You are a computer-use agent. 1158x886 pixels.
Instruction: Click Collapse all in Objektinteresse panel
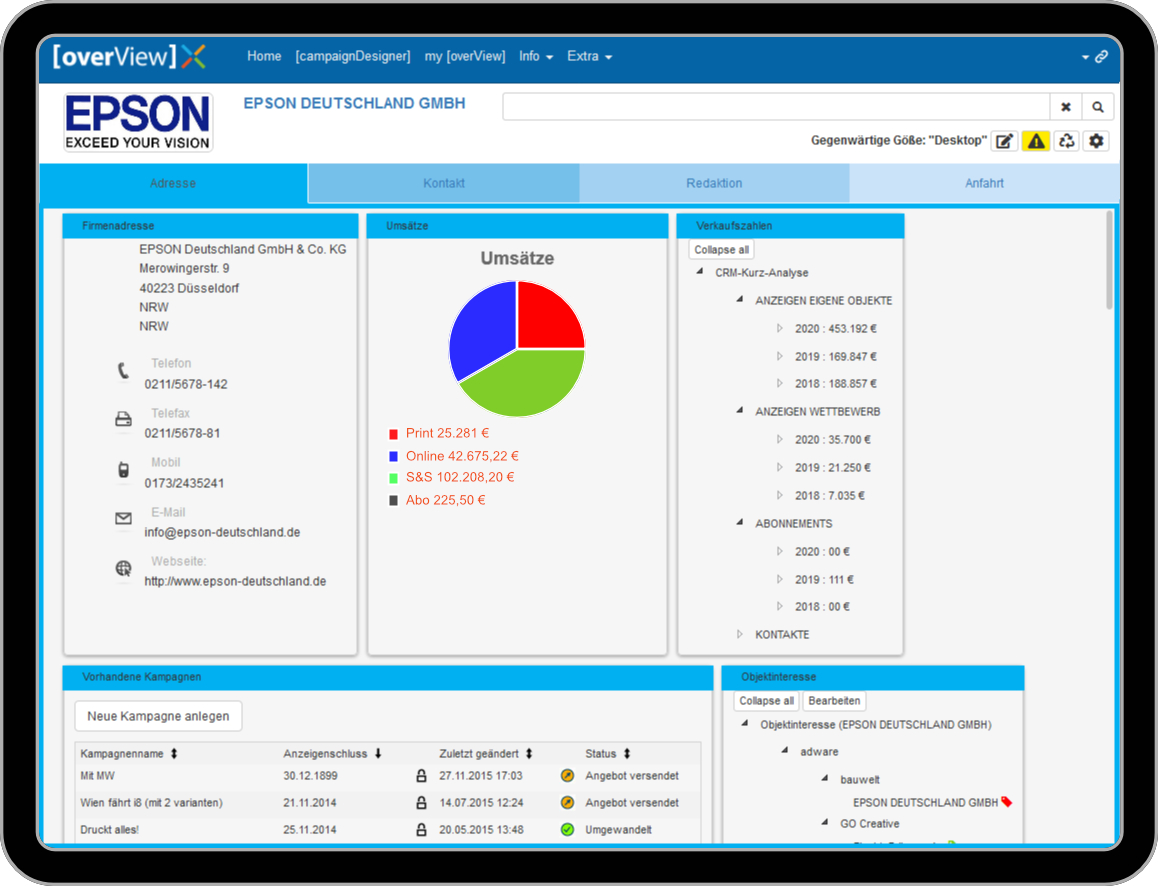point(766,701)
